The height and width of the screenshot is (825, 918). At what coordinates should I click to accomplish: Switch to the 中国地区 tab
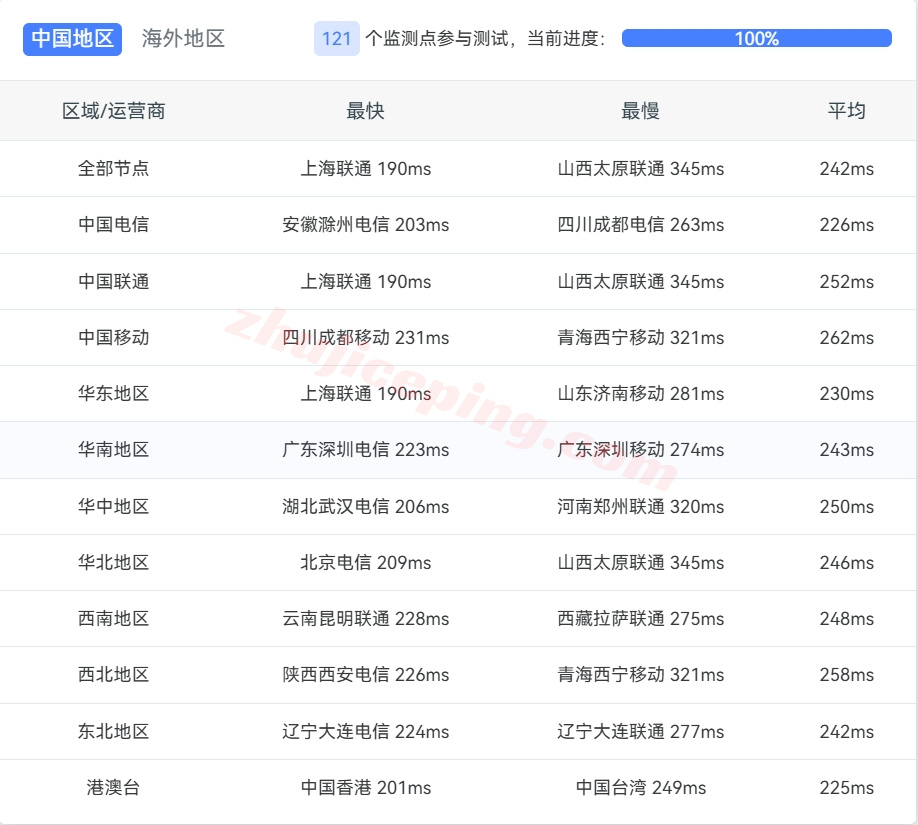coord(72,39)
